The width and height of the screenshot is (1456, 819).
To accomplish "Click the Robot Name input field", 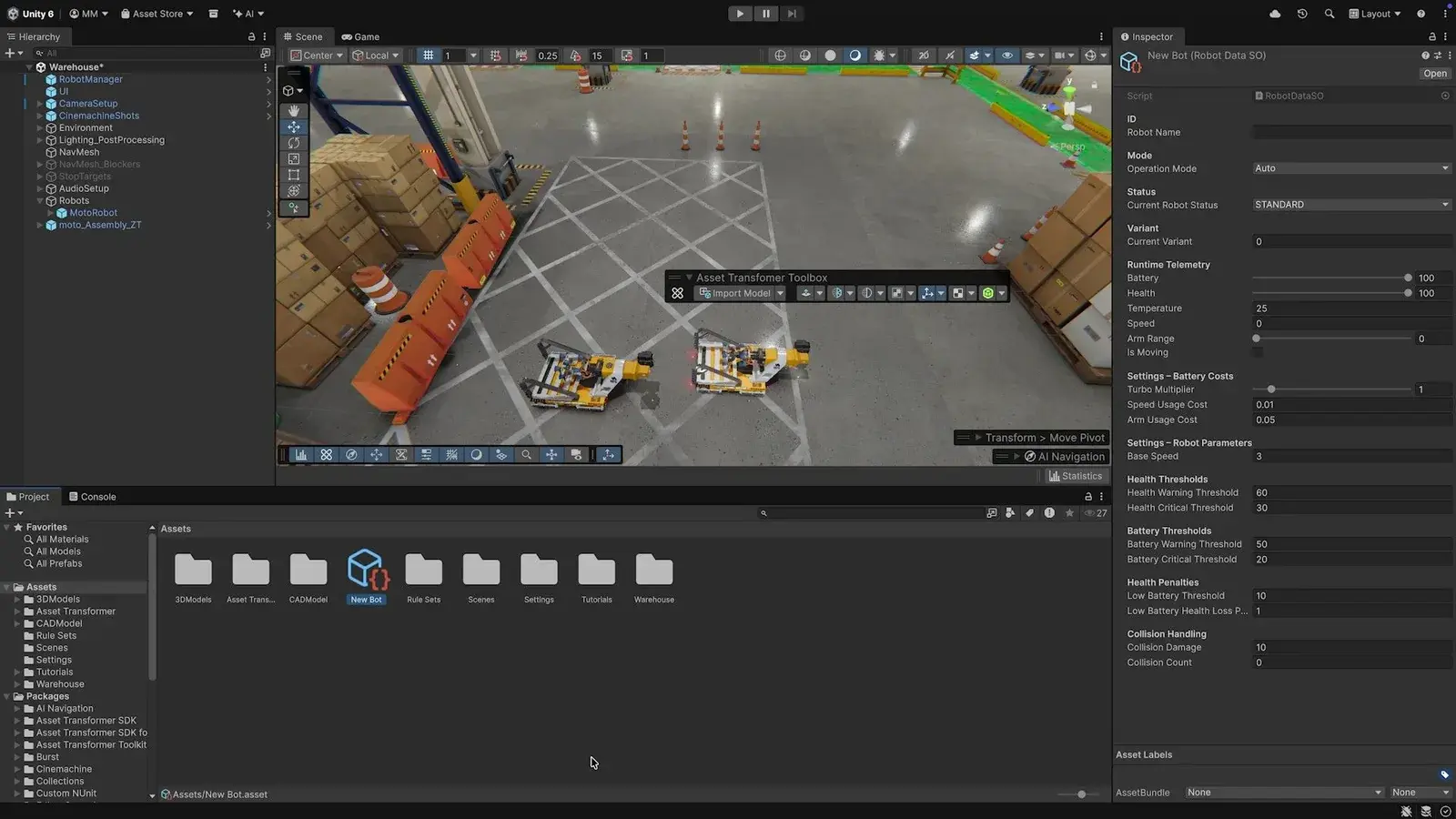I will [x=1351, y=133].
